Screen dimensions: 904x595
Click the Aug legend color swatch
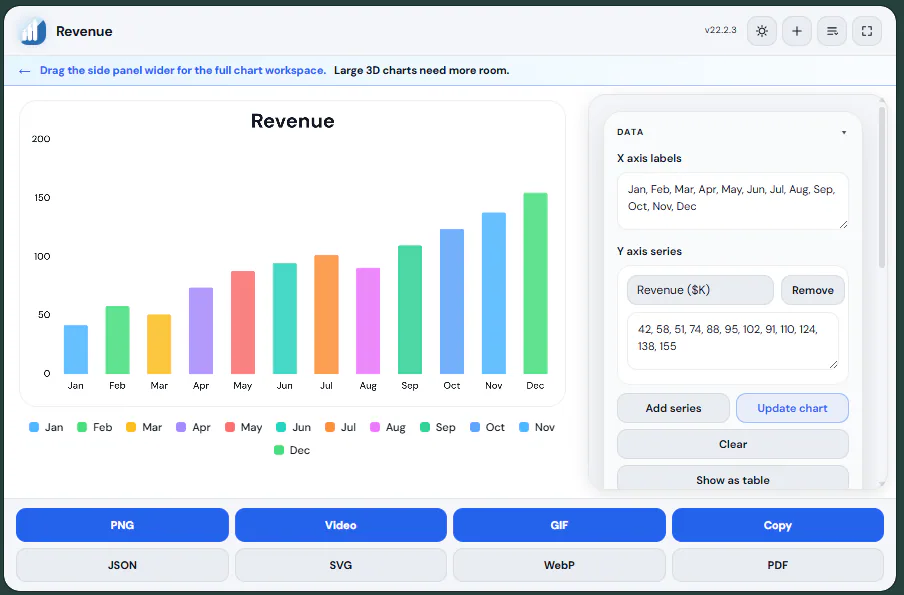[x=375, y=427]
